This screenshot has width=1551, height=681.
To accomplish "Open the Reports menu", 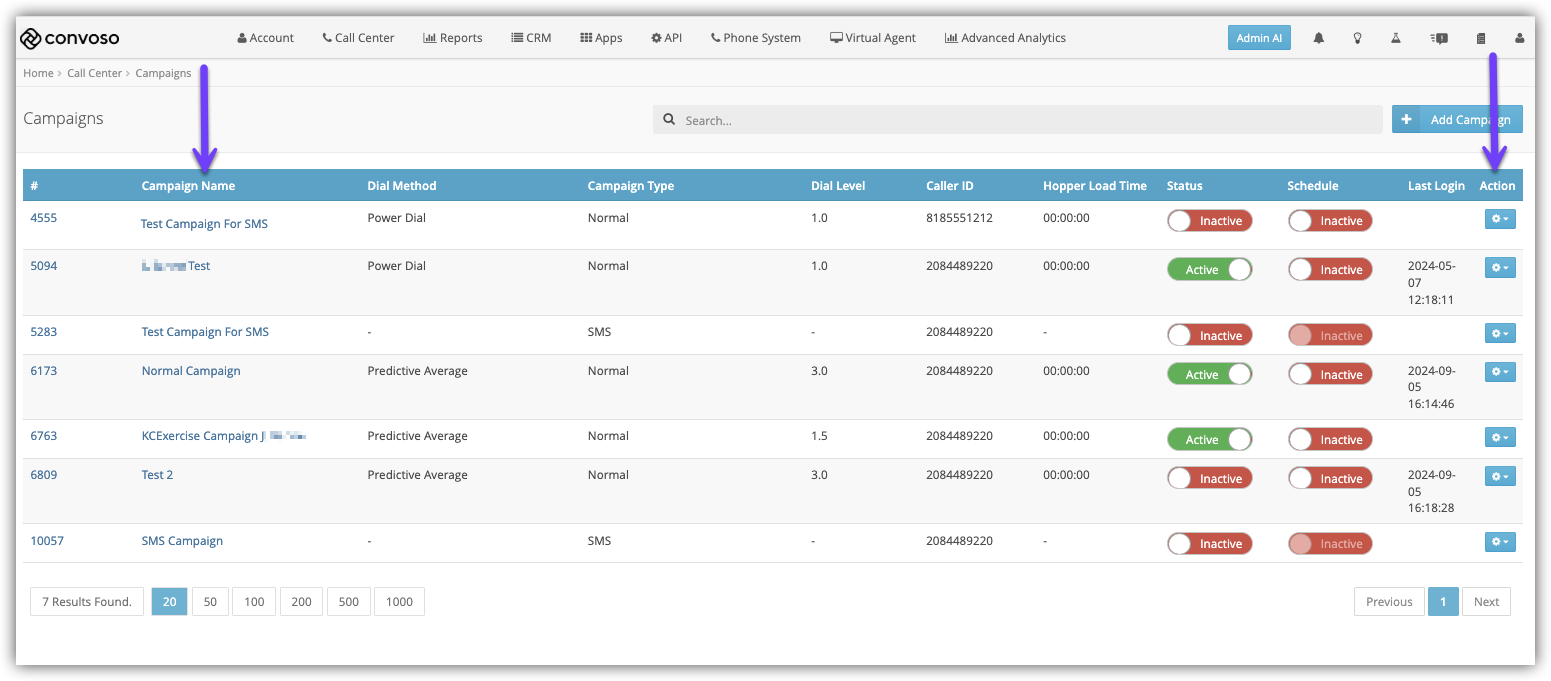I will coord(453,38).
